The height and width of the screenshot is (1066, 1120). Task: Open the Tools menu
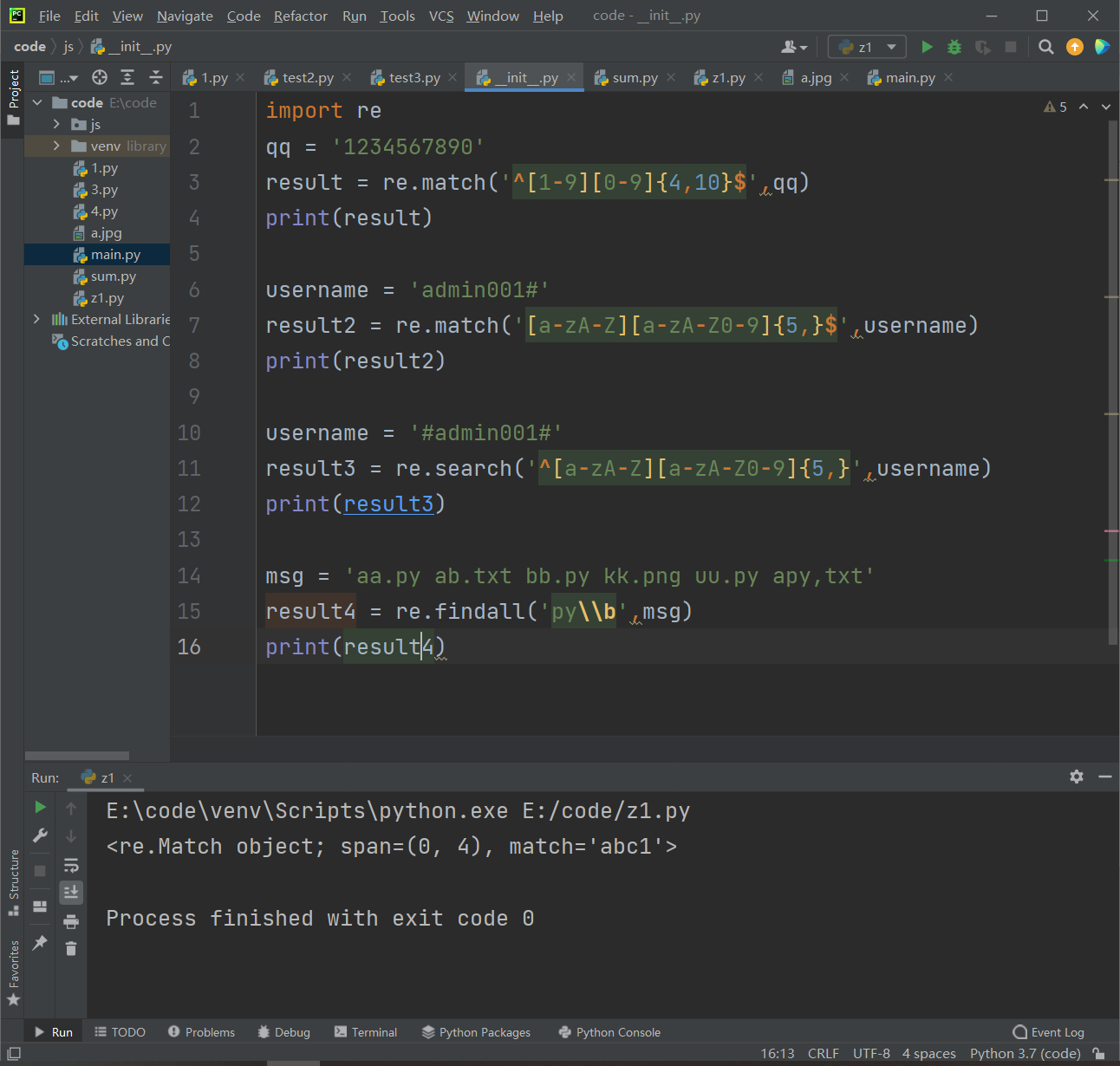pos(397,16)
